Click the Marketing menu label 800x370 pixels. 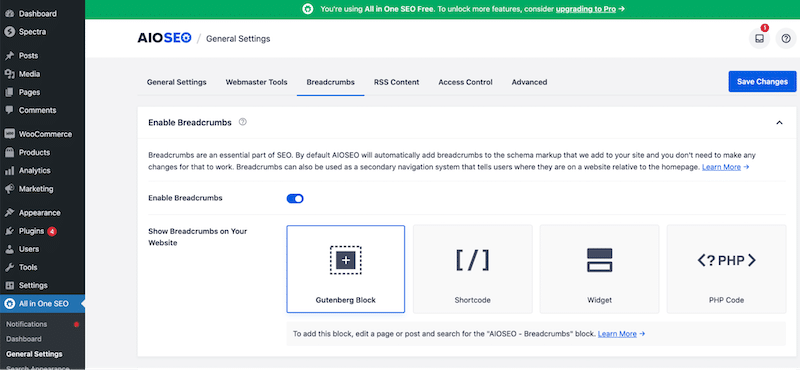[36, 189]
